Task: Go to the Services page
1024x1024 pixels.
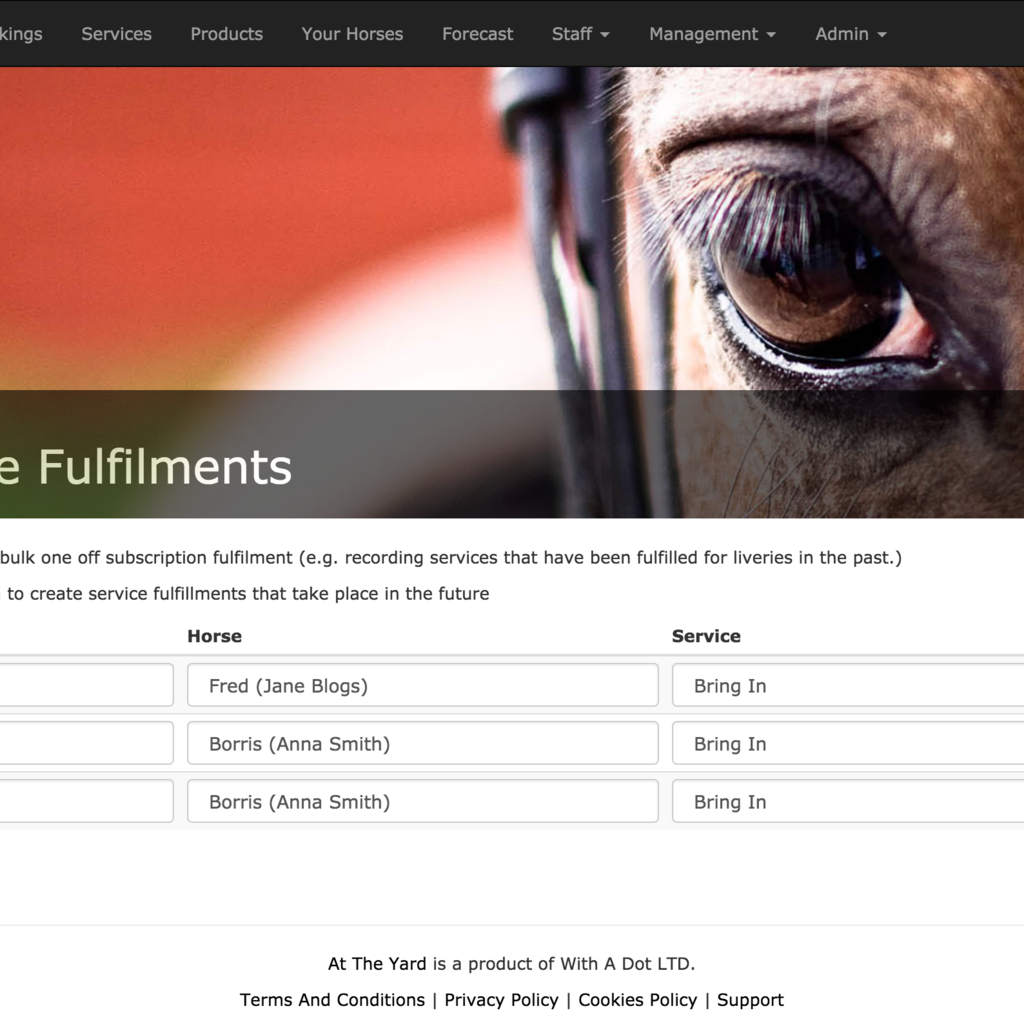Action: 116,34
